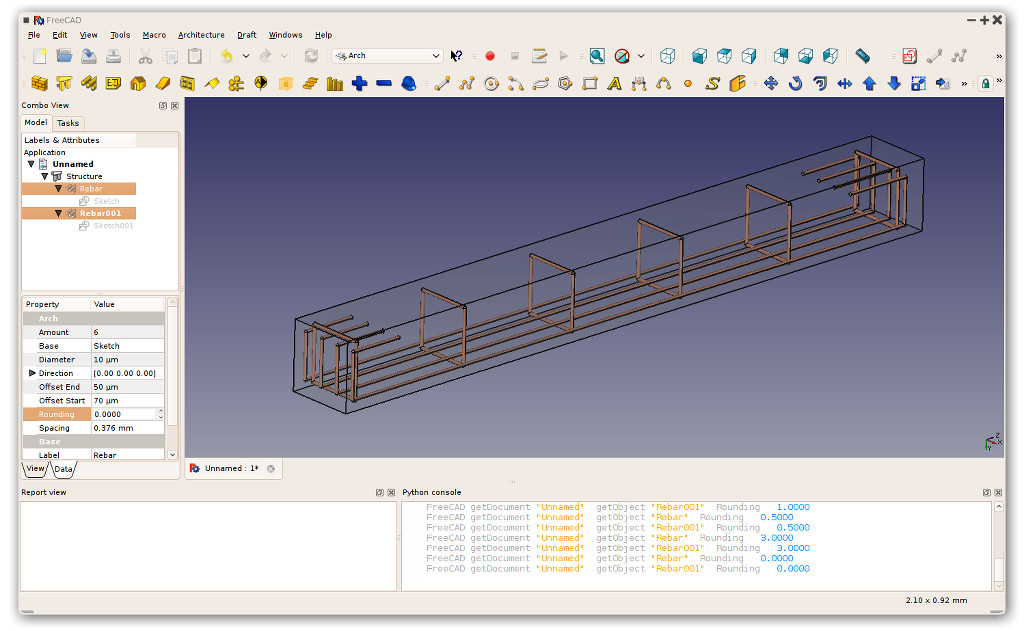Select the Unnamed : 1* document tab
Screen dimensions: 1024x631
pyautogui.click(x=232, y=468)
